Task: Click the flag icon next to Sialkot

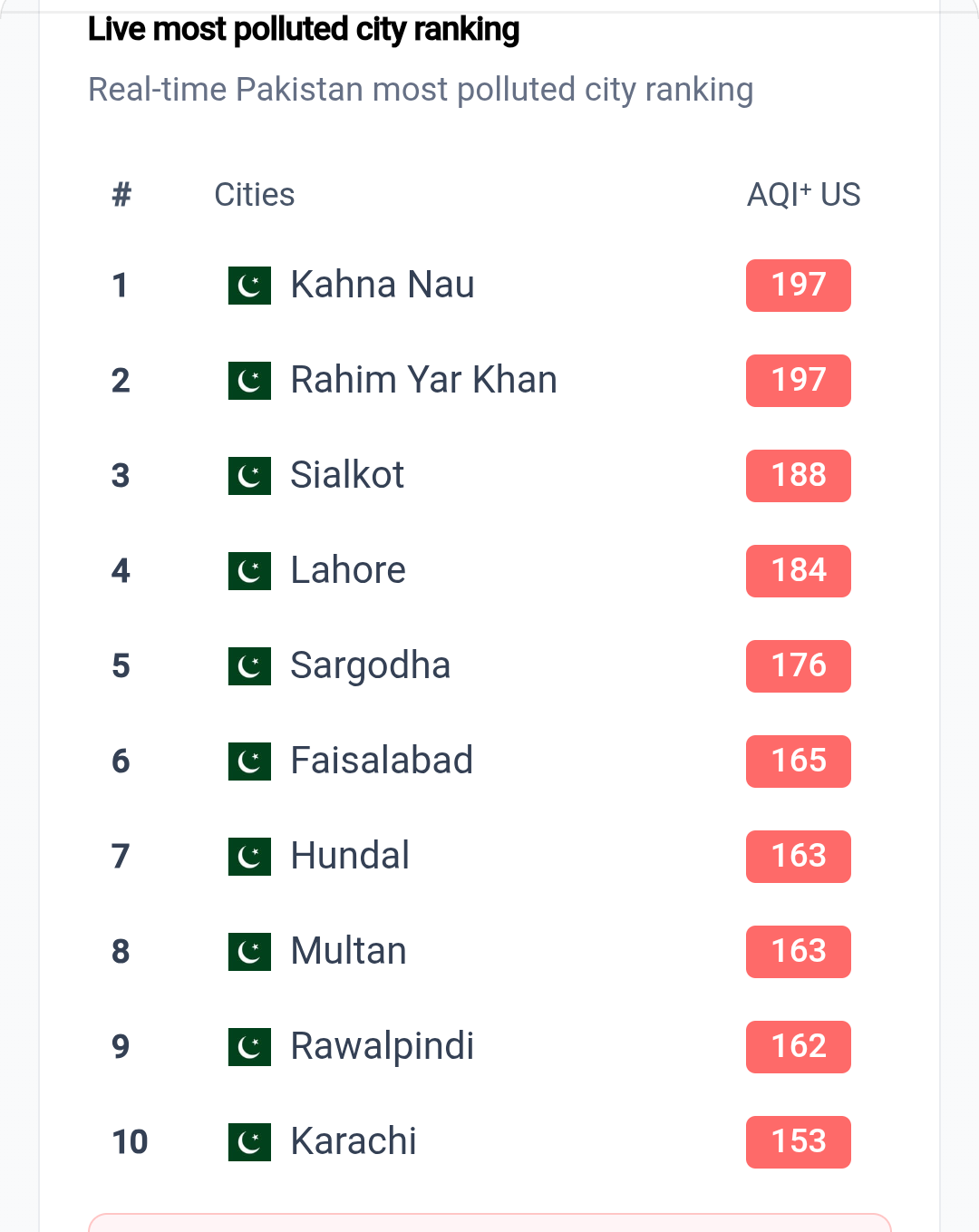Action: [x=249, y=476]
